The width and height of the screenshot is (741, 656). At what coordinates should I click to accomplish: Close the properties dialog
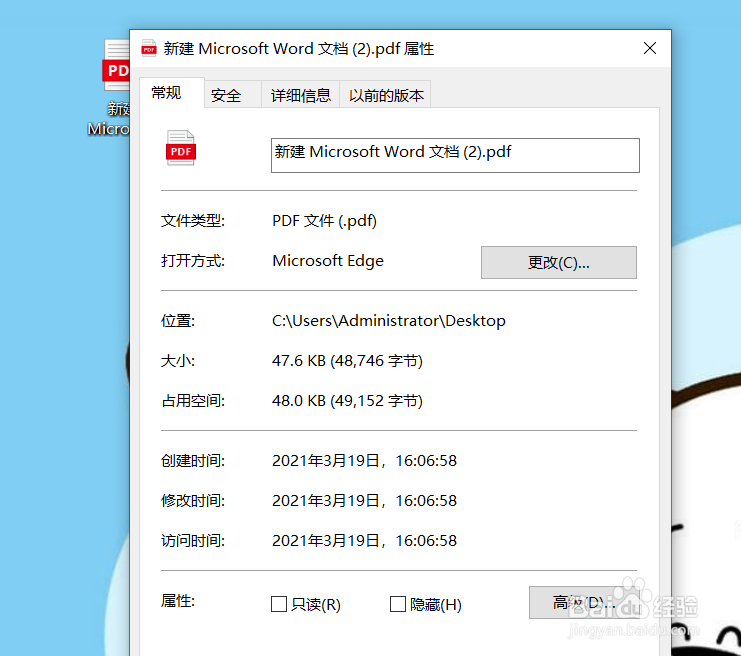(x=650, y=48)
